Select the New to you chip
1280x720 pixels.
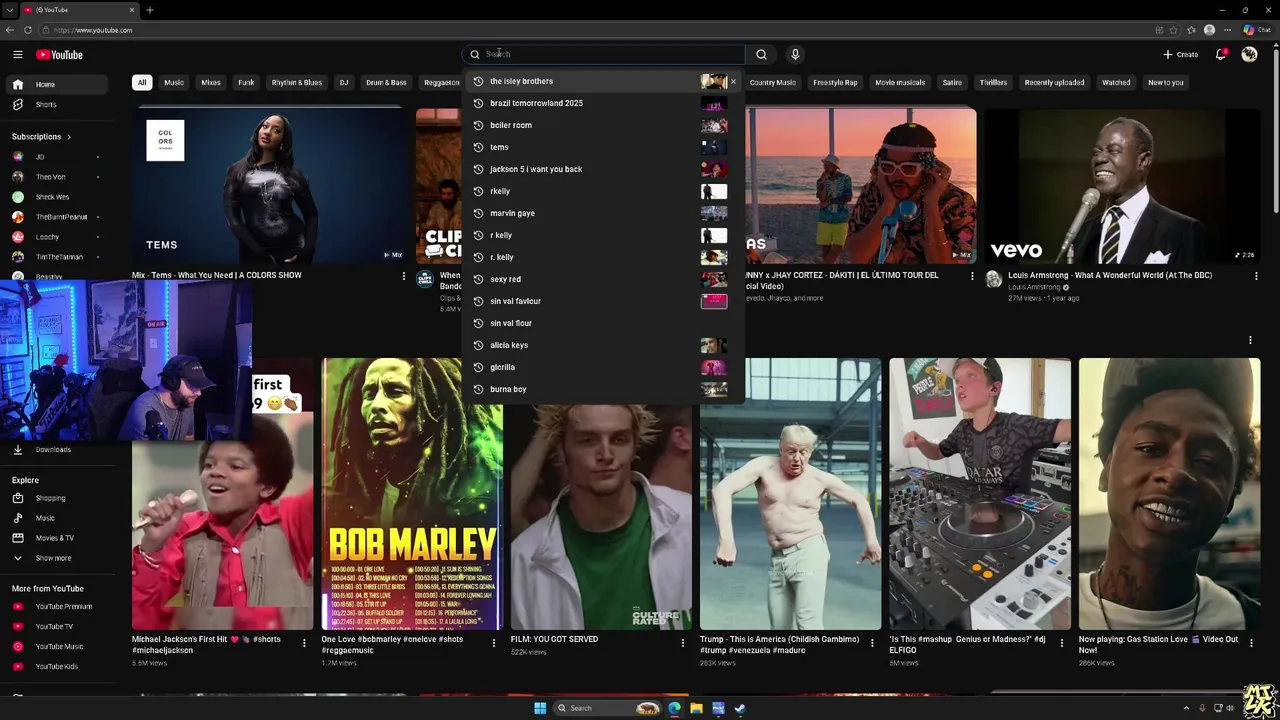point(1166,83)
